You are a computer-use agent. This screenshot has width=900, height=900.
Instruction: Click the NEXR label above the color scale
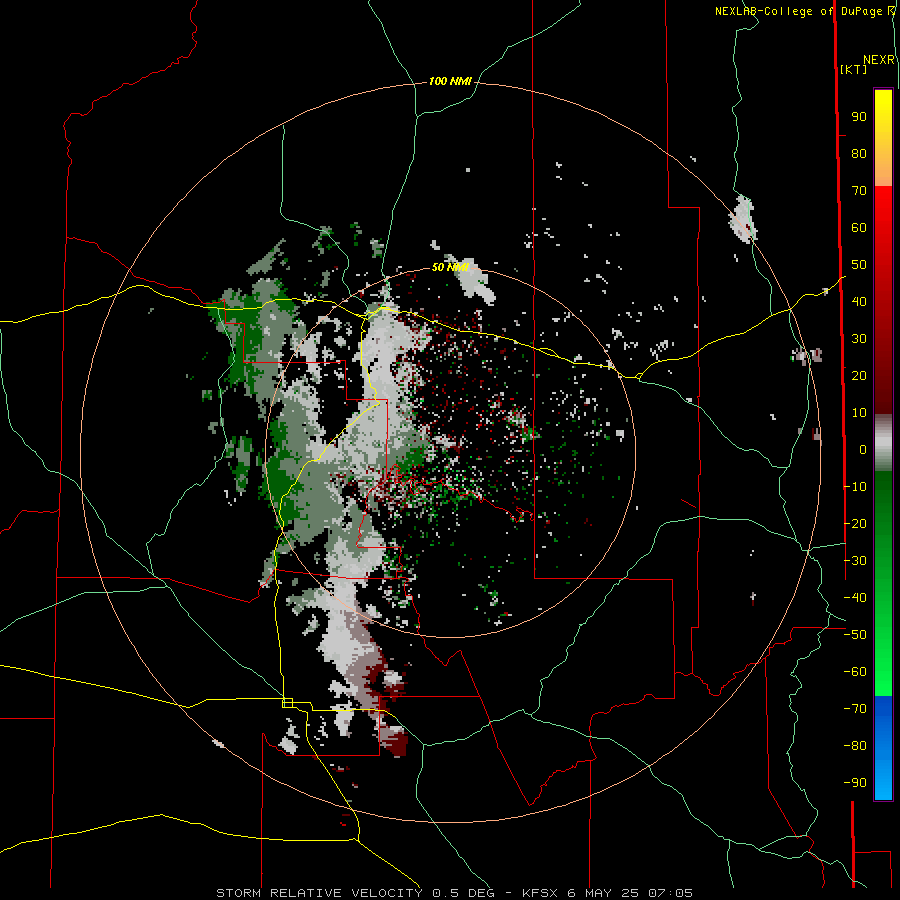[x=879, y=60]
